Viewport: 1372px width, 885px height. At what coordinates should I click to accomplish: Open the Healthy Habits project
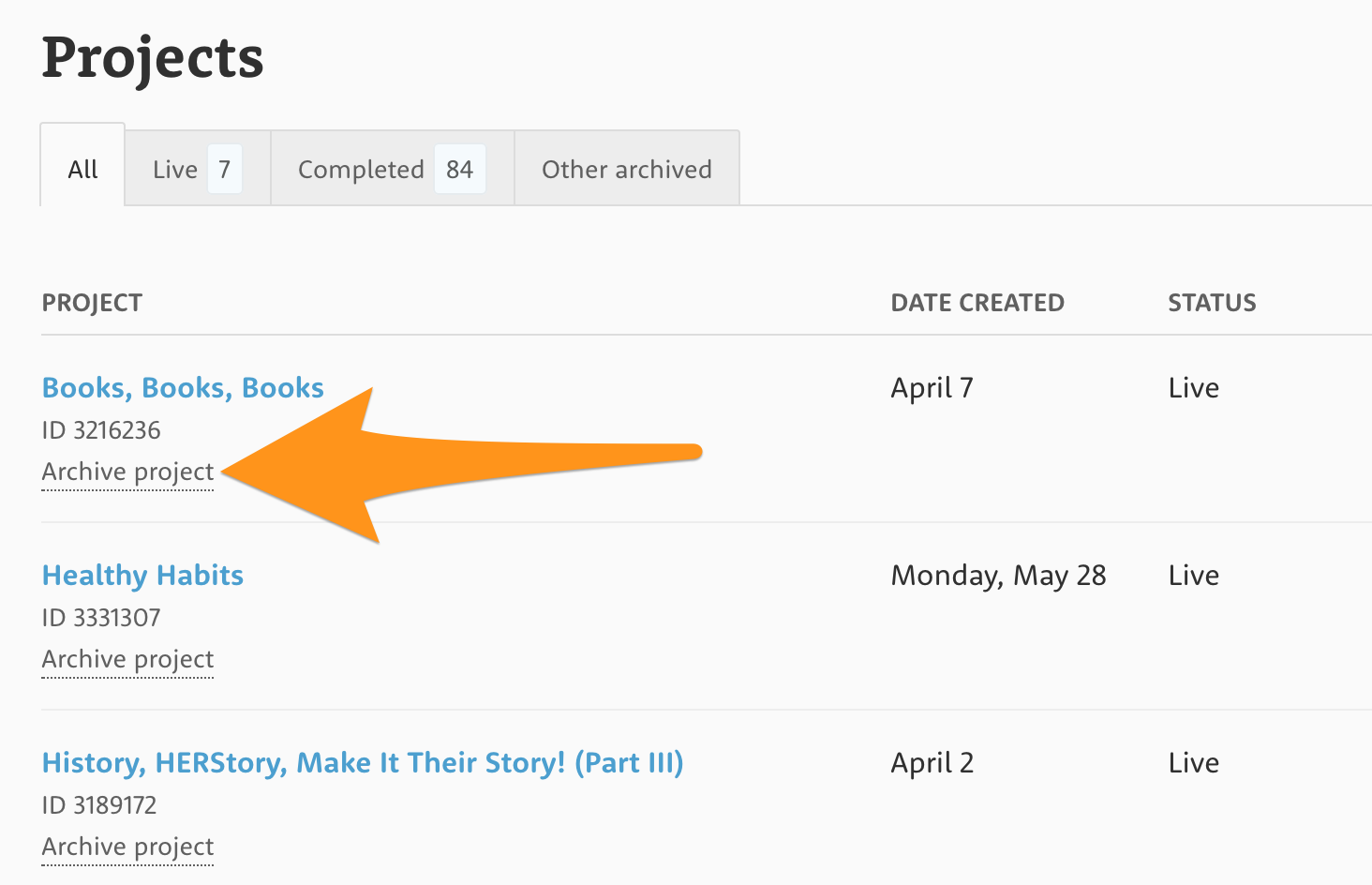click(x=142, y=576)
